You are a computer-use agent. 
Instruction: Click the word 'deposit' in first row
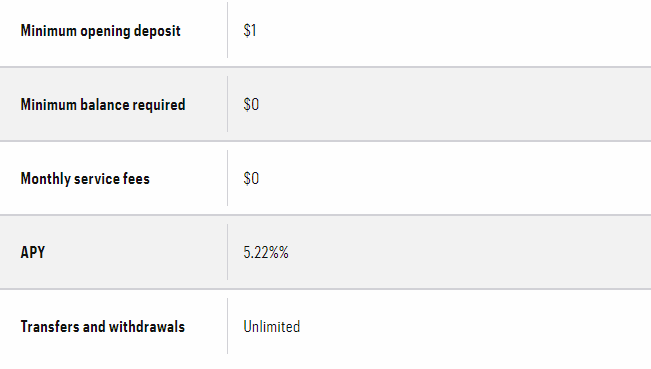[x=157, y=31]
